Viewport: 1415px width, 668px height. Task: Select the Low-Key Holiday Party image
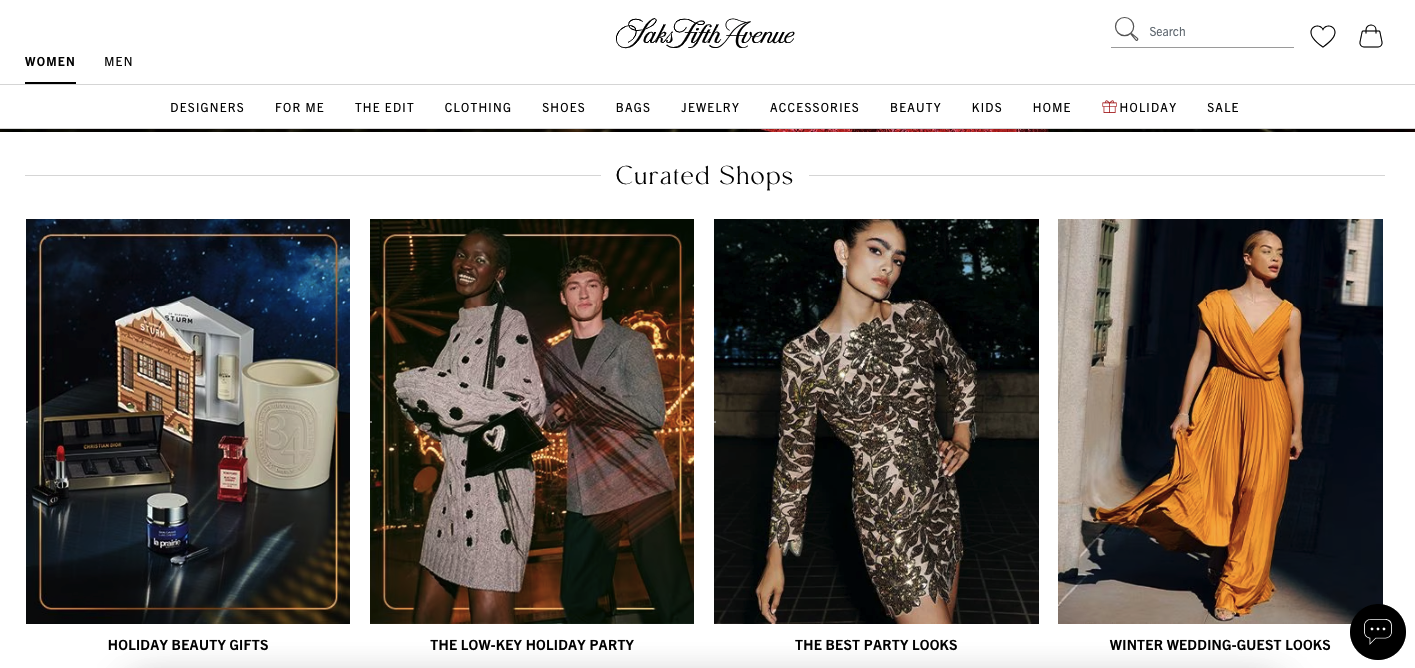click(x=532, y=421)
